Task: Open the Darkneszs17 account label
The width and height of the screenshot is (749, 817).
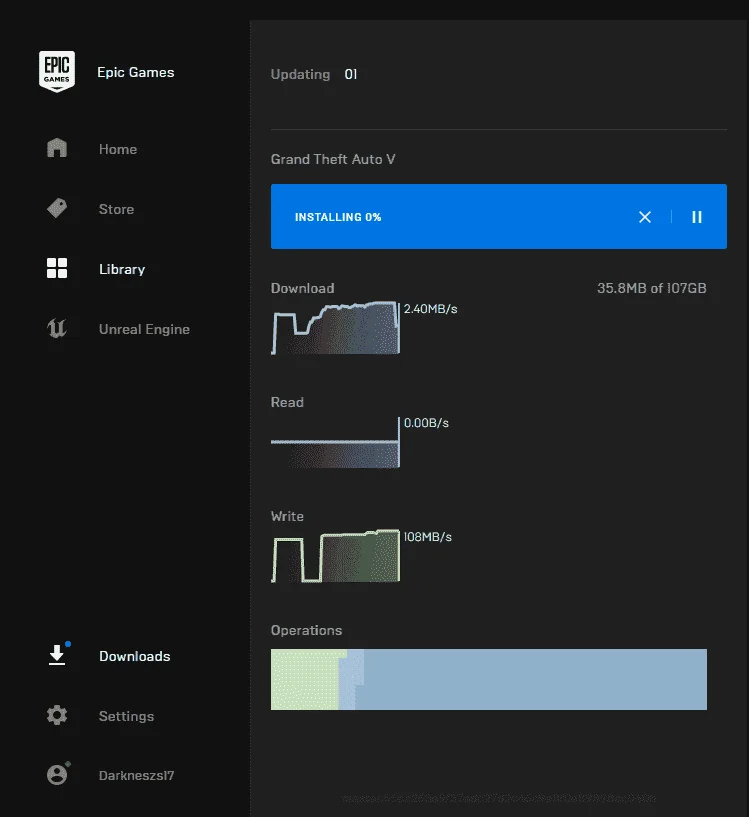Action: tap(136, 775)
